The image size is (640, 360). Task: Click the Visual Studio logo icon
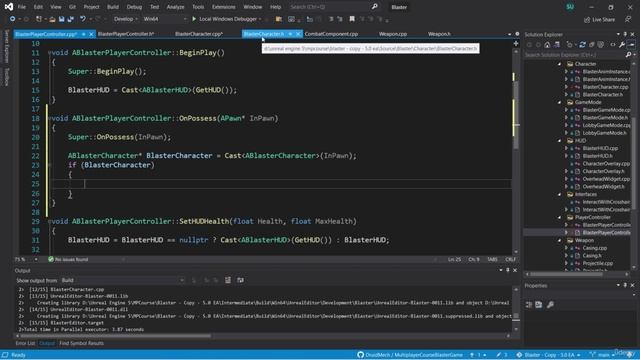(x=9, y=7)
